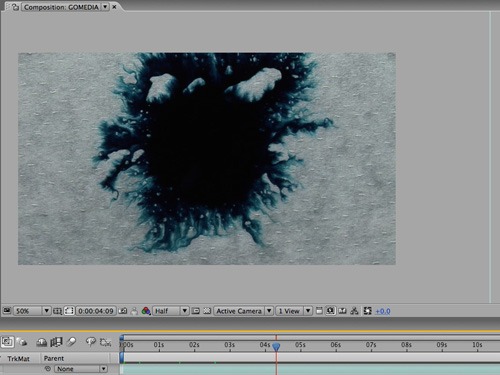The image size is (500, 375).
Task: Open the Half resolution dropdown
Action: [171, 311]
